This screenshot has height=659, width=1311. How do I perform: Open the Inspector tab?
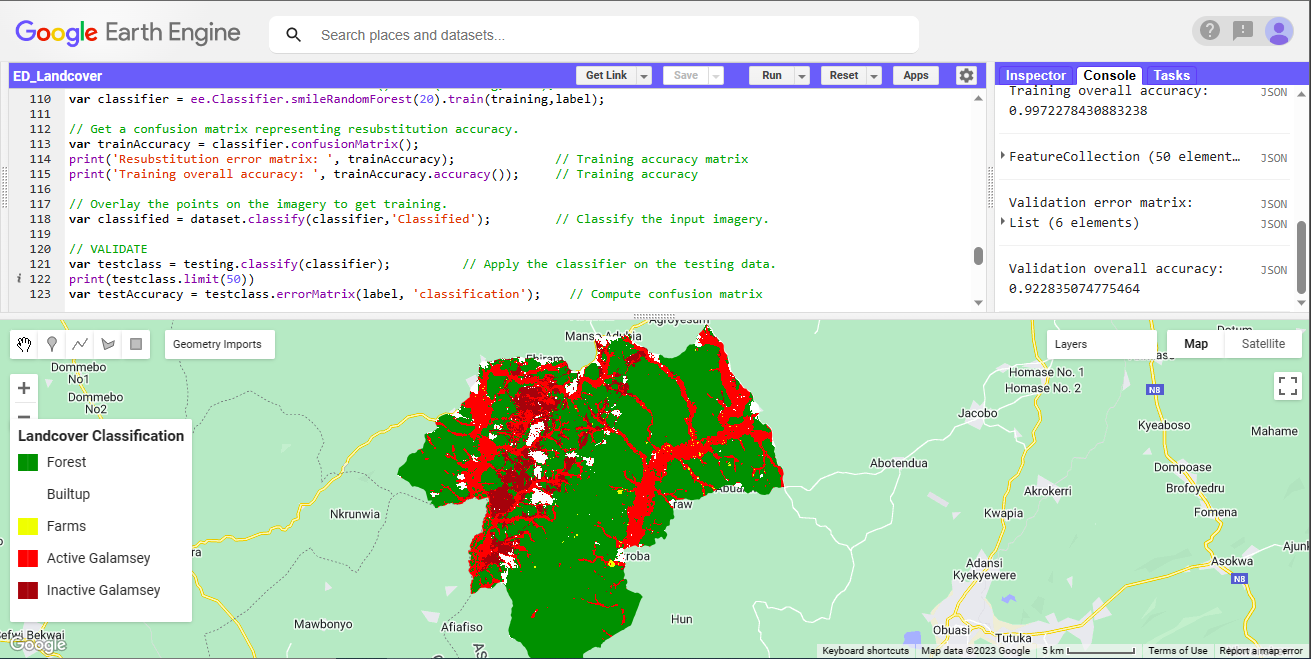point(1035,75)
